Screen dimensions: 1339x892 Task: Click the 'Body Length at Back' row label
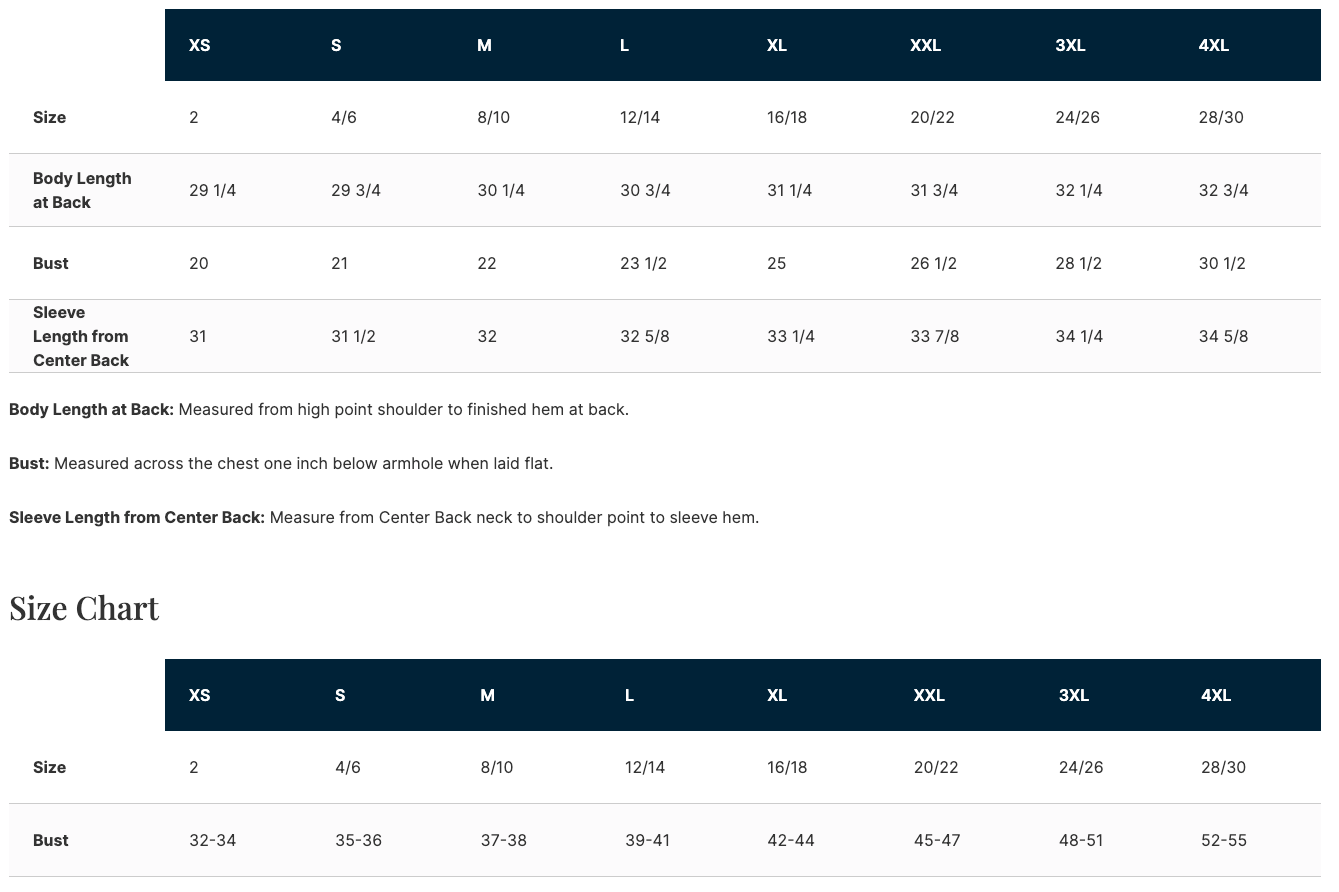(82, 190)
